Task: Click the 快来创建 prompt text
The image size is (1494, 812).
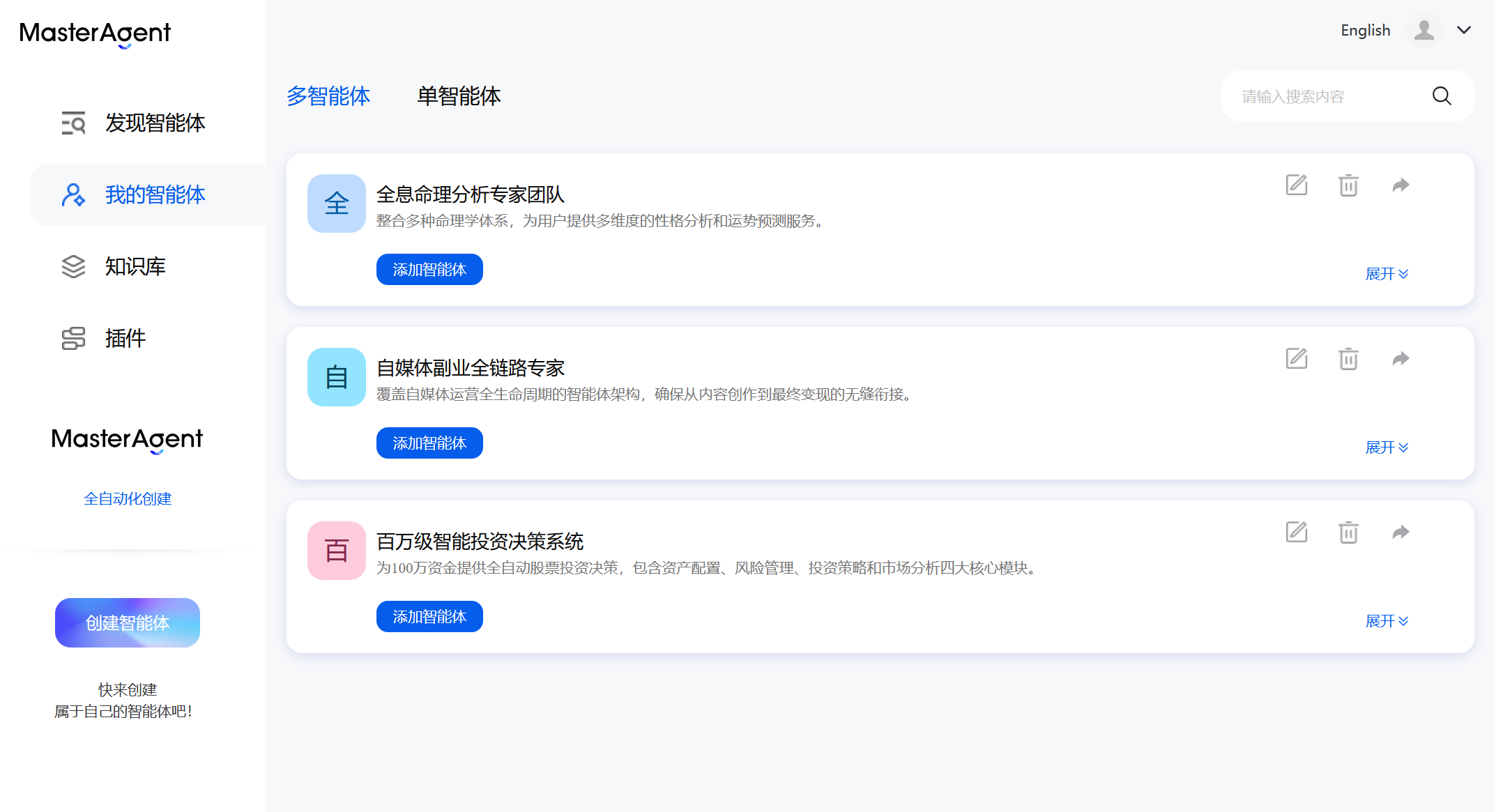Action: click(128, 690)
